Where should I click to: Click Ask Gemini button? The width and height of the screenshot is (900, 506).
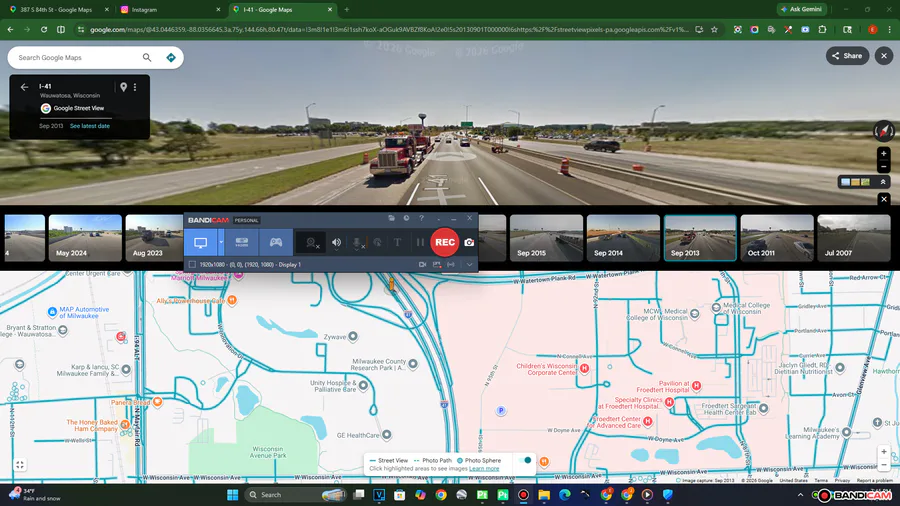[x=801, y=9]
